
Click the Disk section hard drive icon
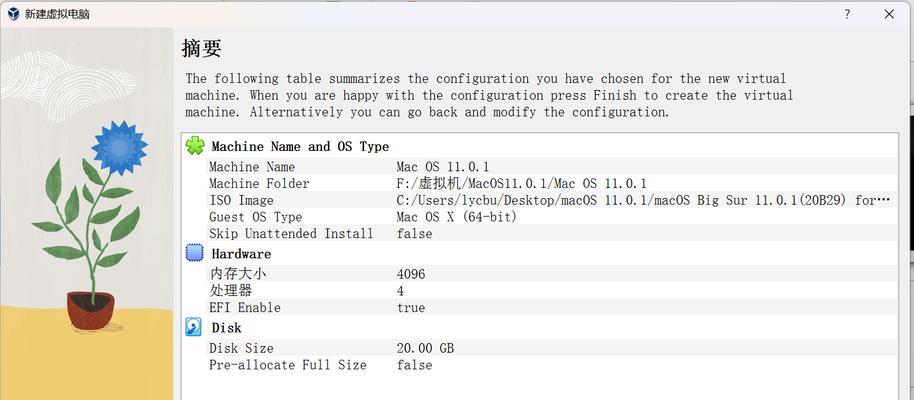tap(194, 327)
